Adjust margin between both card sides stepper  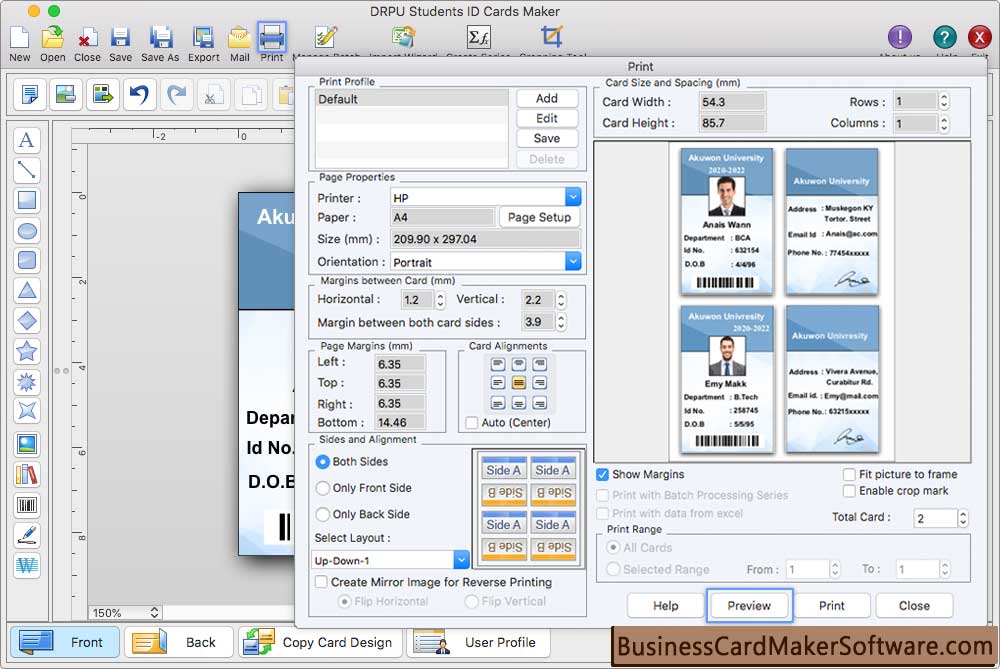coord(561,322)
